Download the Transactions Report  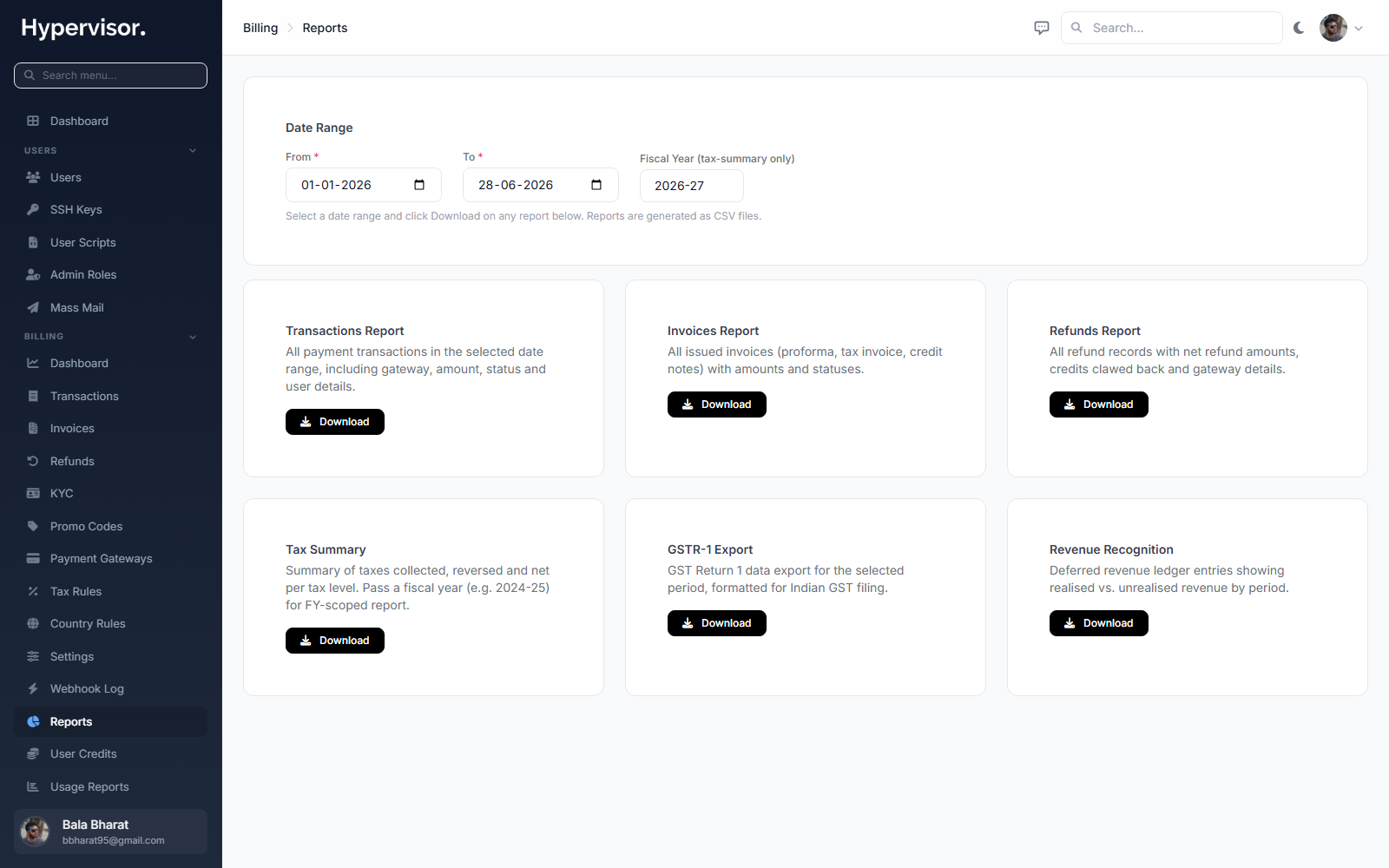[335, 422]
